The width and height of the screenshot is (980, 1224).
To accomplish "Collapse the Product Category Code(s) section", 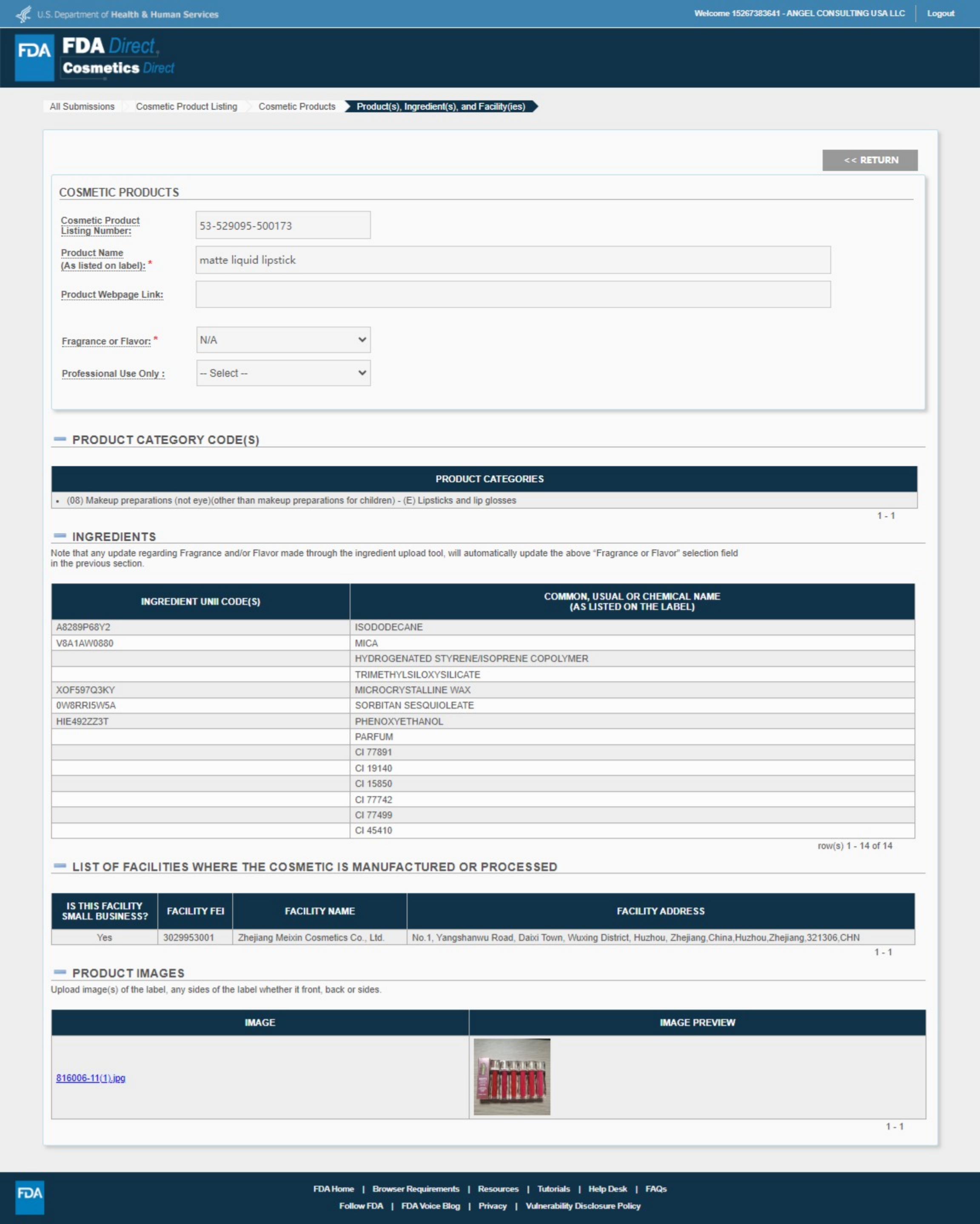I will 60,439.
